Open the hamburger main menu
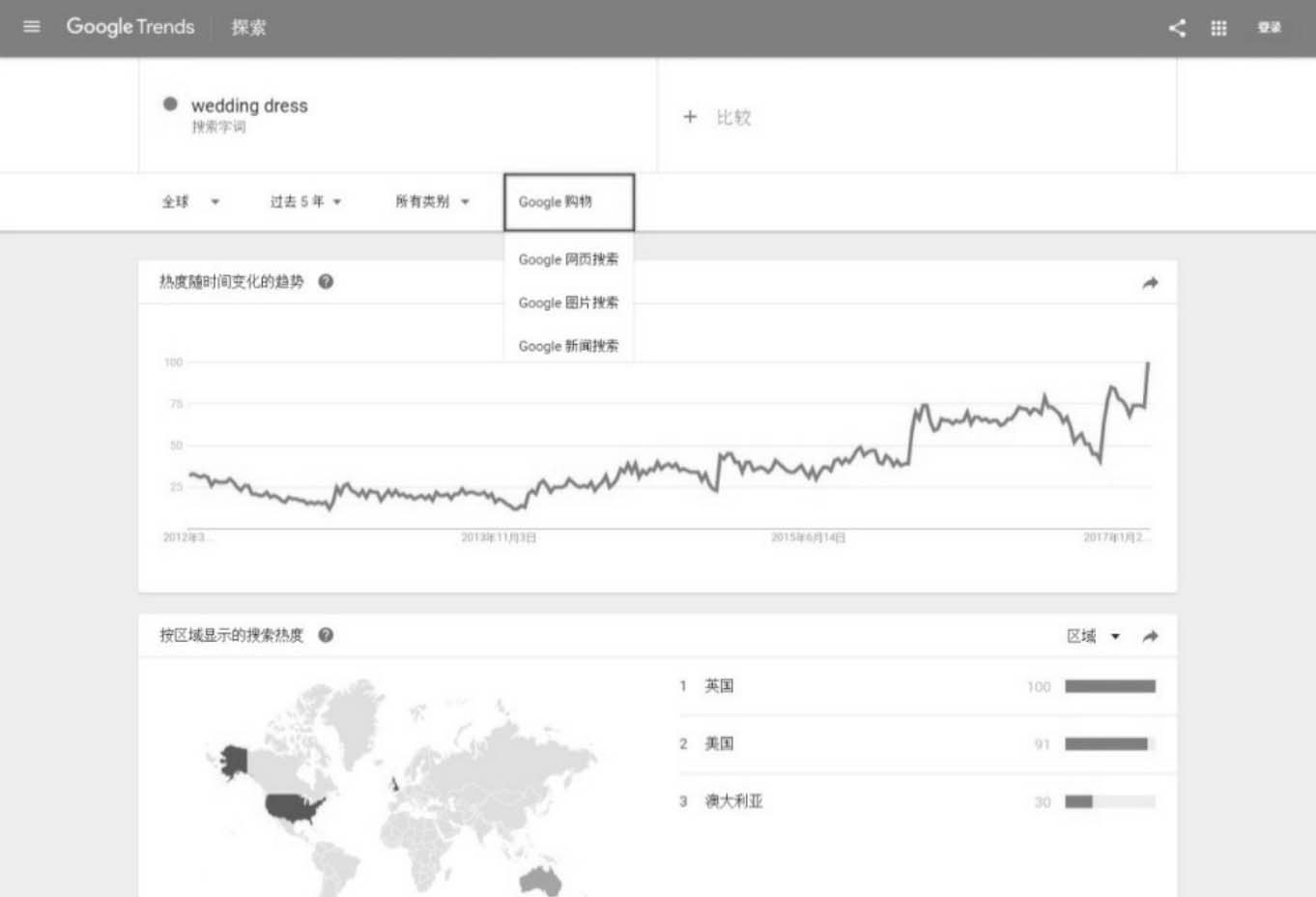 click(32, 27)
